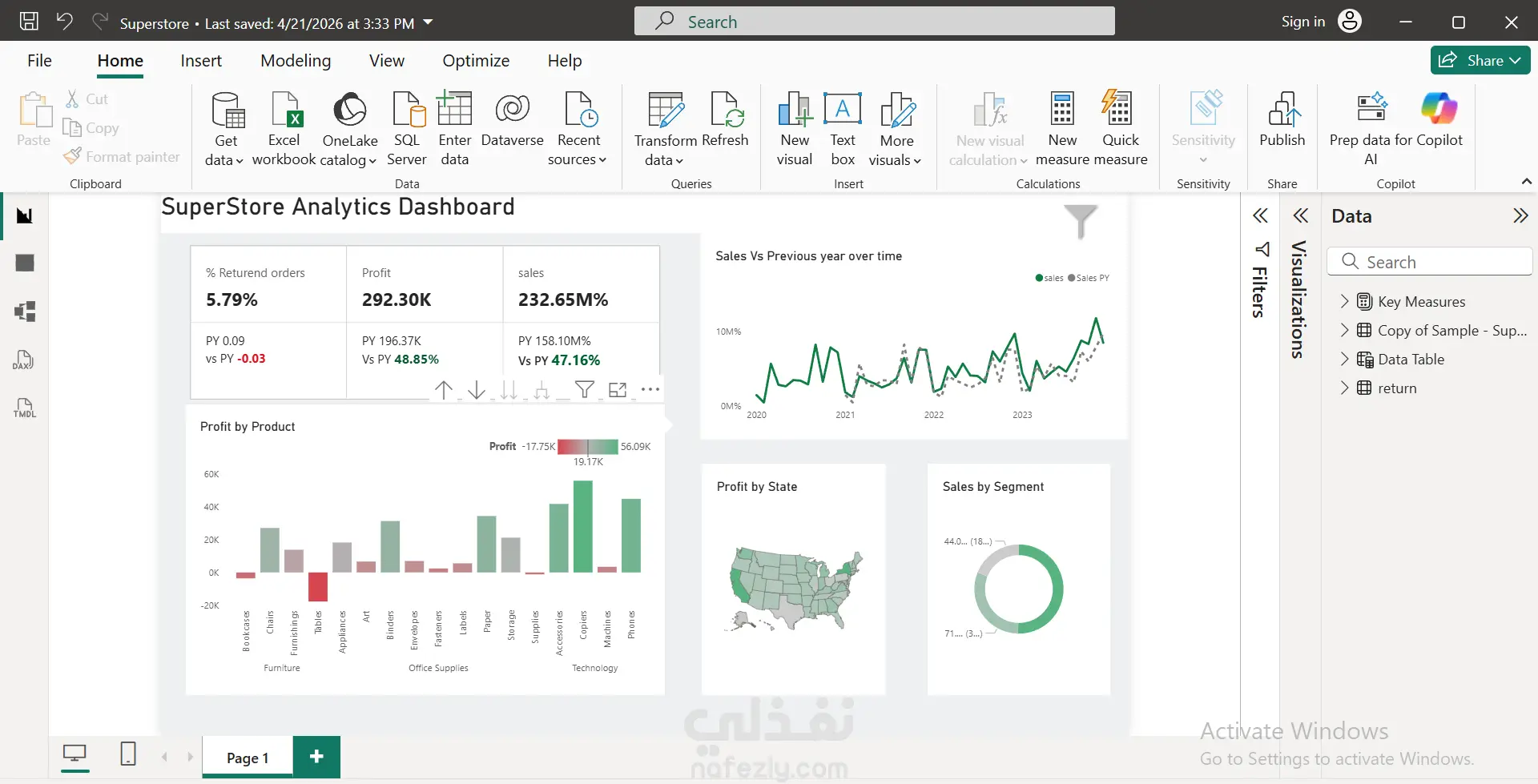
Task: Switch to mobile layout
Action: 128,754
